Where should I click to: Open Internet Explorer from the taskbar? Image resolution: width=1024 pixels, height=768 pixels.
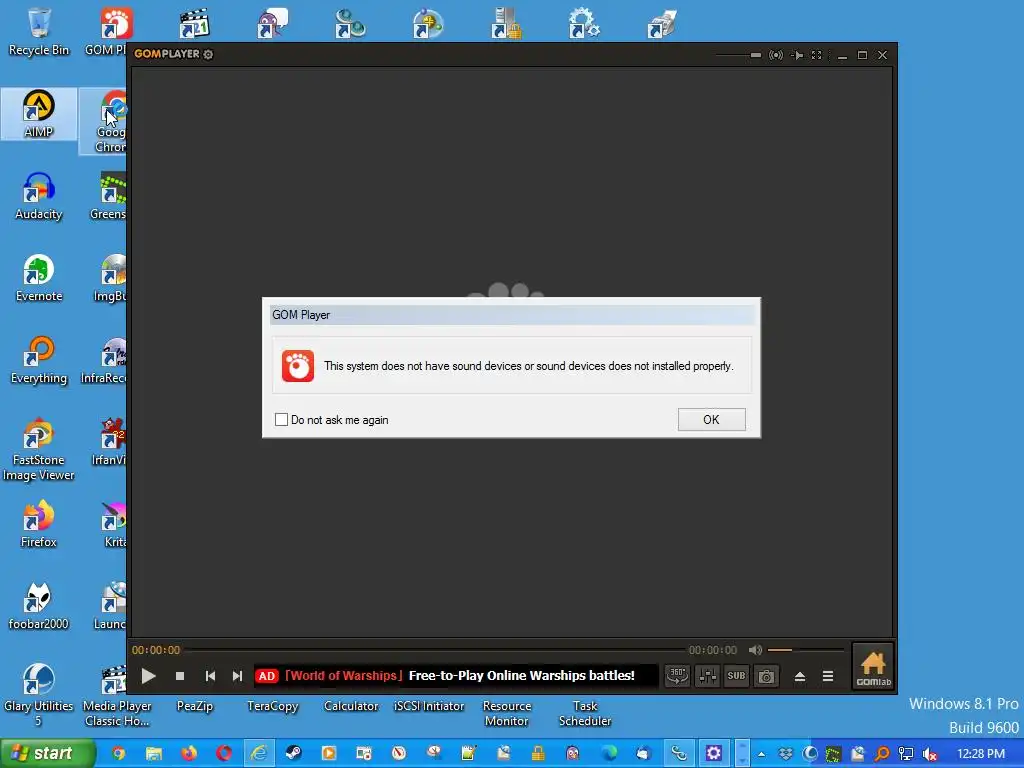(x=259, y=754)
